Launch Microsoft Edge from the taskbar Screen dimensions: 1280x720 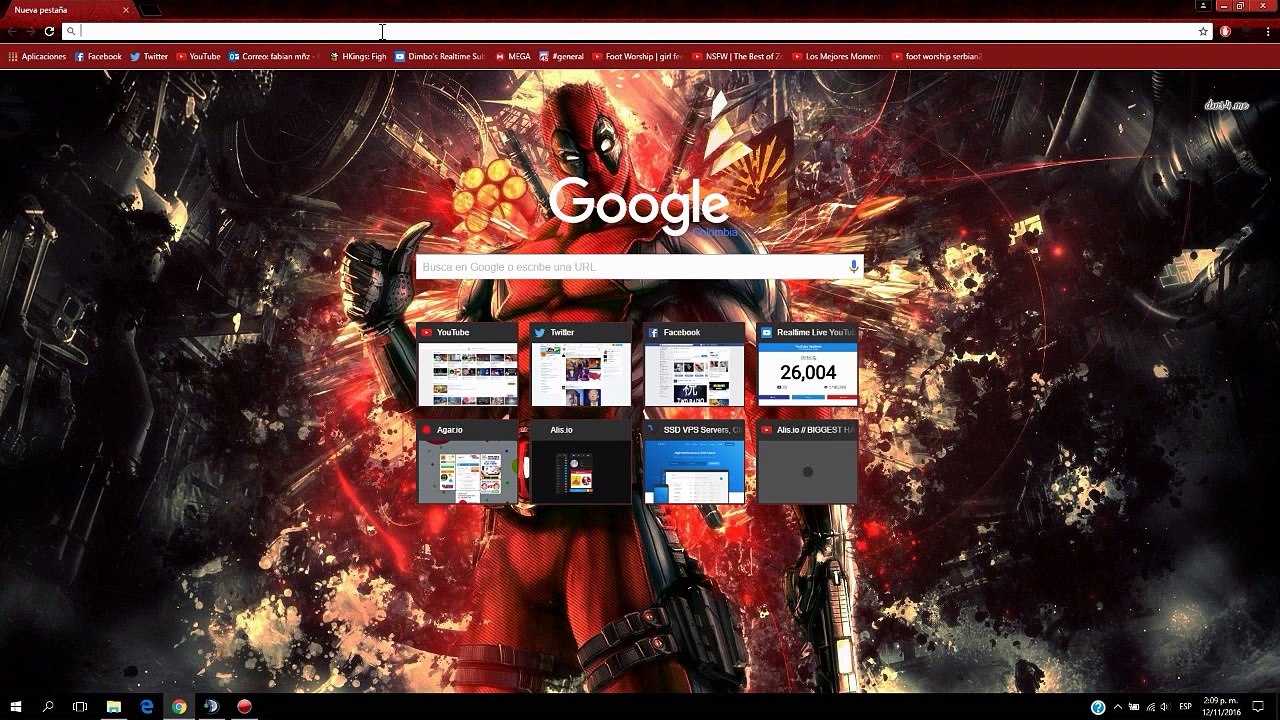click(147, 707)
